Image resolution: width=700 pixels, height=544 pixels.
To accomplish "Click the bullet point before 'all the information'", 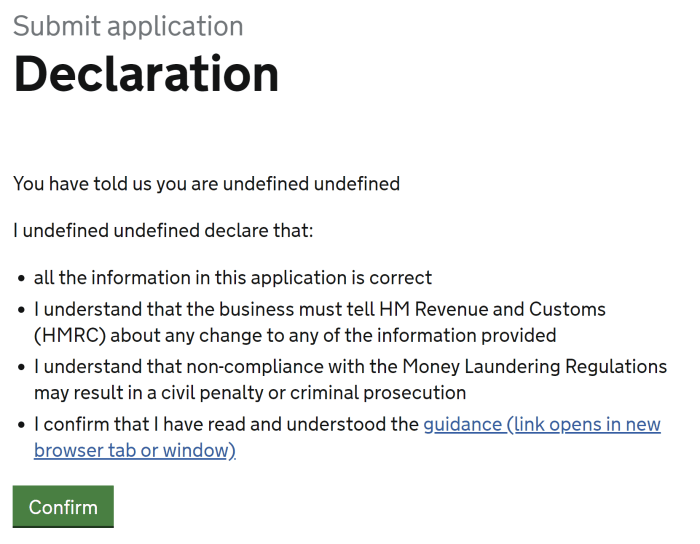I will click(21, 278).
